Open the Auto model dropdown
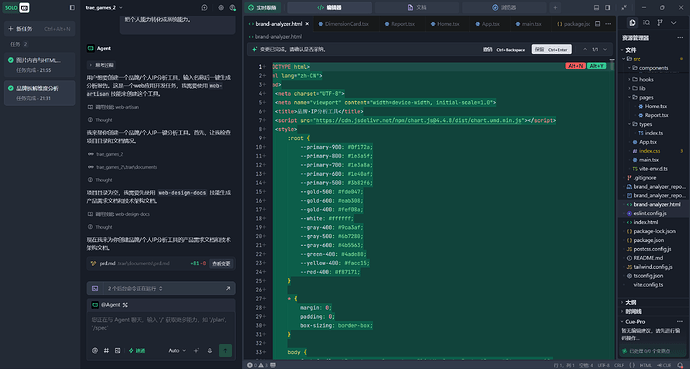The height and width of the screenshot is (369, 690). (177, 351)
